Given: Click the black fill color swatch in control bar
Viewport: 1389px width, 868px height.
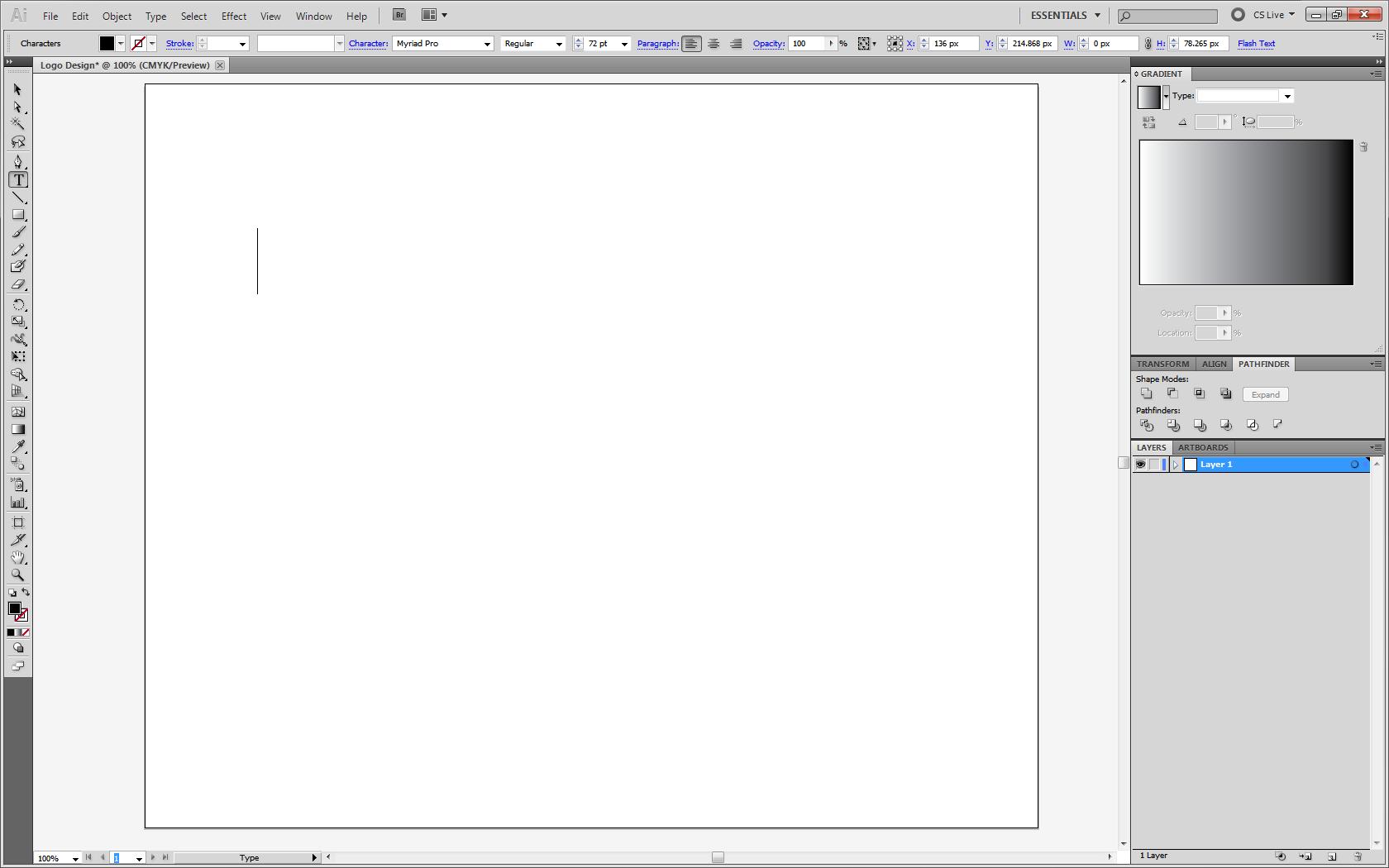Looking at the screenshot, I should (x=107, y=44).
